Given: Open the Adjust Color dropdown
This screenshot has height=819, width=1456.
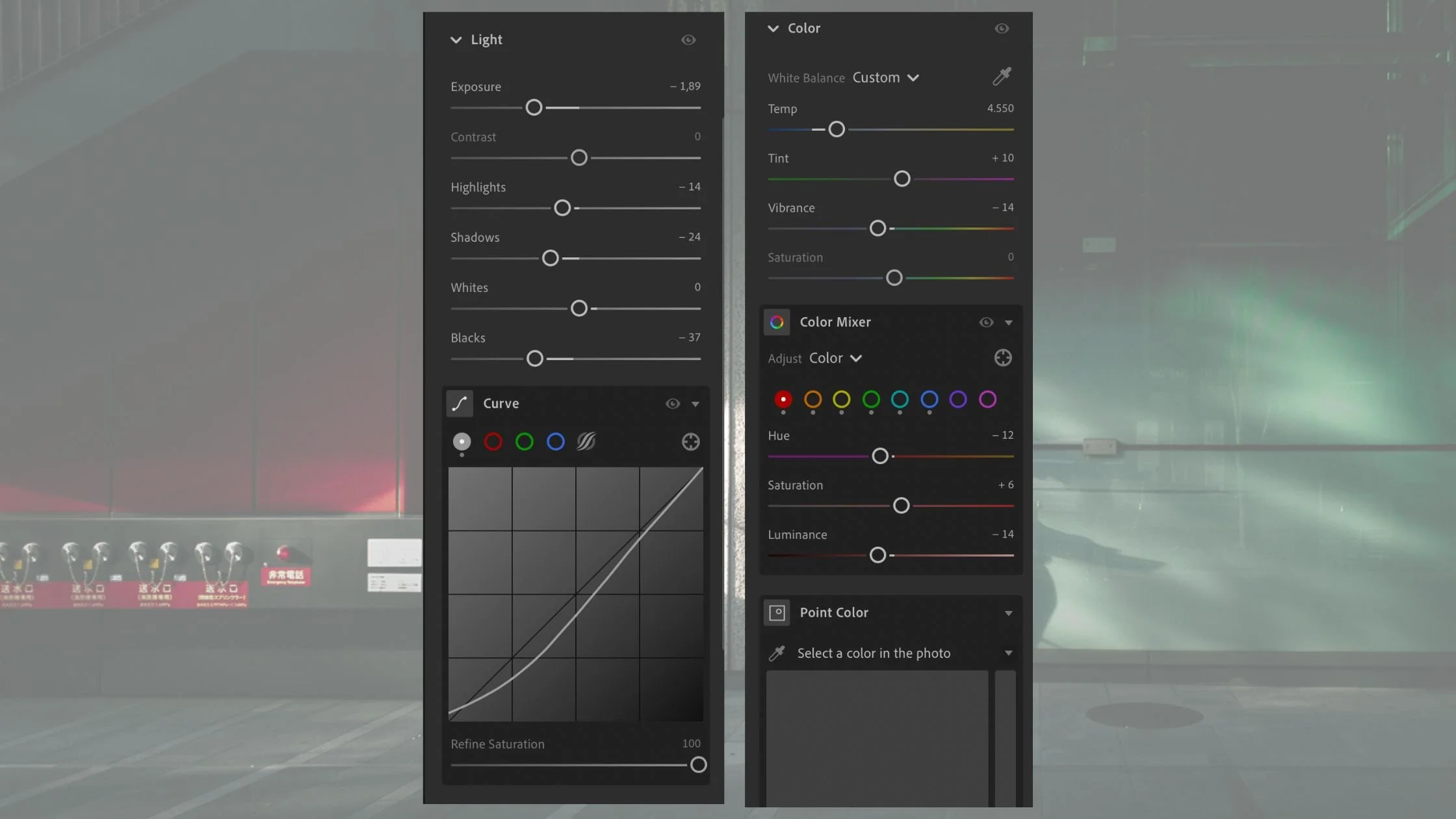Looking at the screenshot, I should pyautogui.click(x=835, y=359).
